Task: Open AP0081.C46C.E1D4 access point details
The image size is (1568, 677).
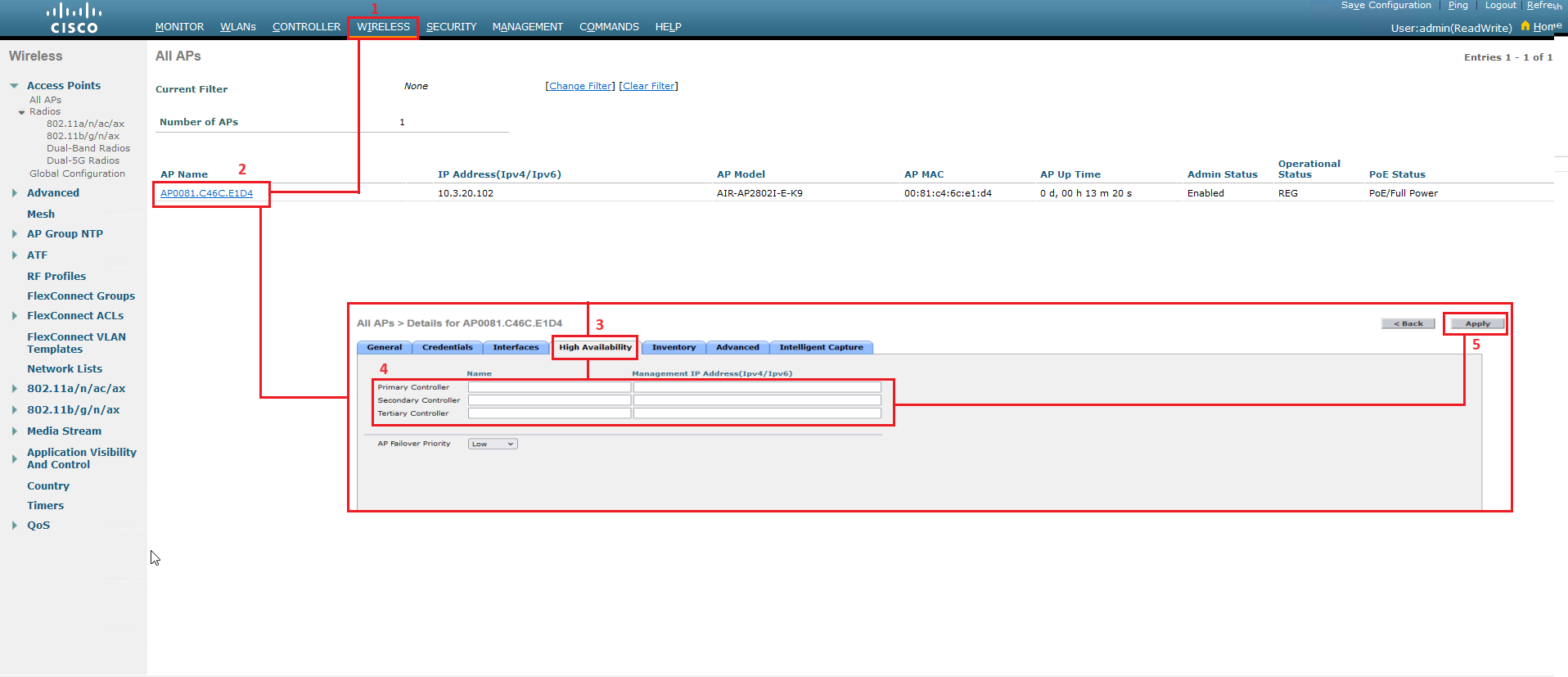Action: [206, 193]
